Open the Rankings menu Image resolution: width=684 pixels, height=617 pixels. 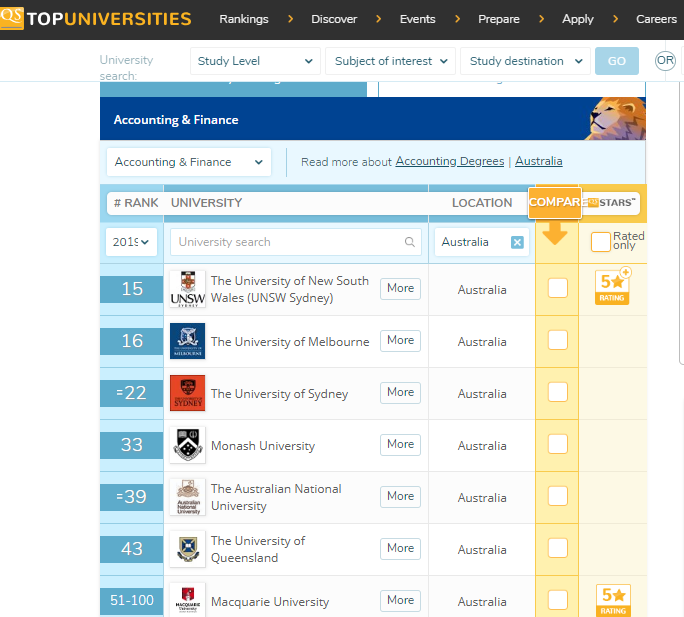click(244, 19)
